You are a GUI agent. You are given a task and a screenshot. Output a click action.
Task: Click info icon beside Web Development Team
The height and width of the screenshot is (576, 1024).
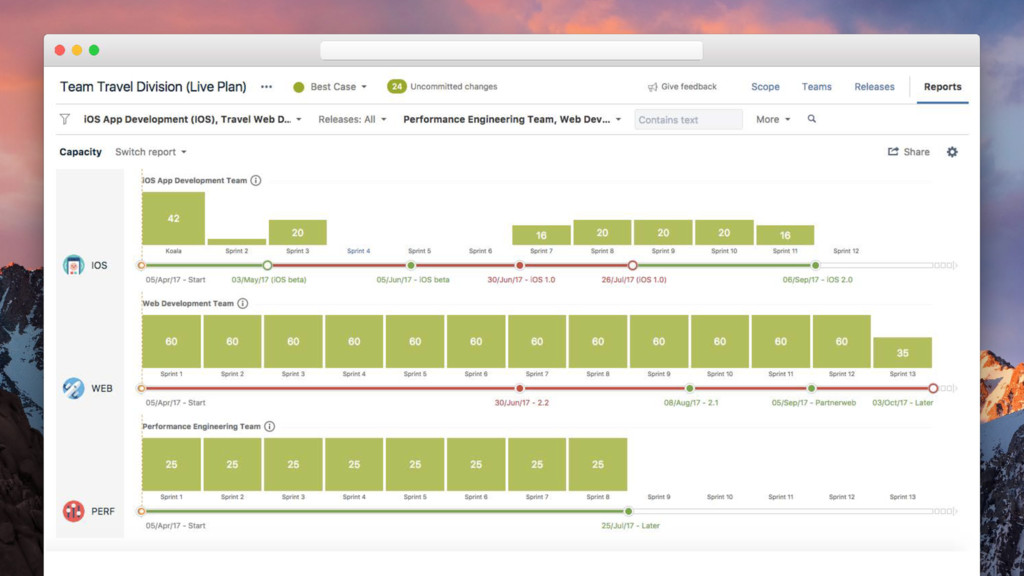coord(243,303)
